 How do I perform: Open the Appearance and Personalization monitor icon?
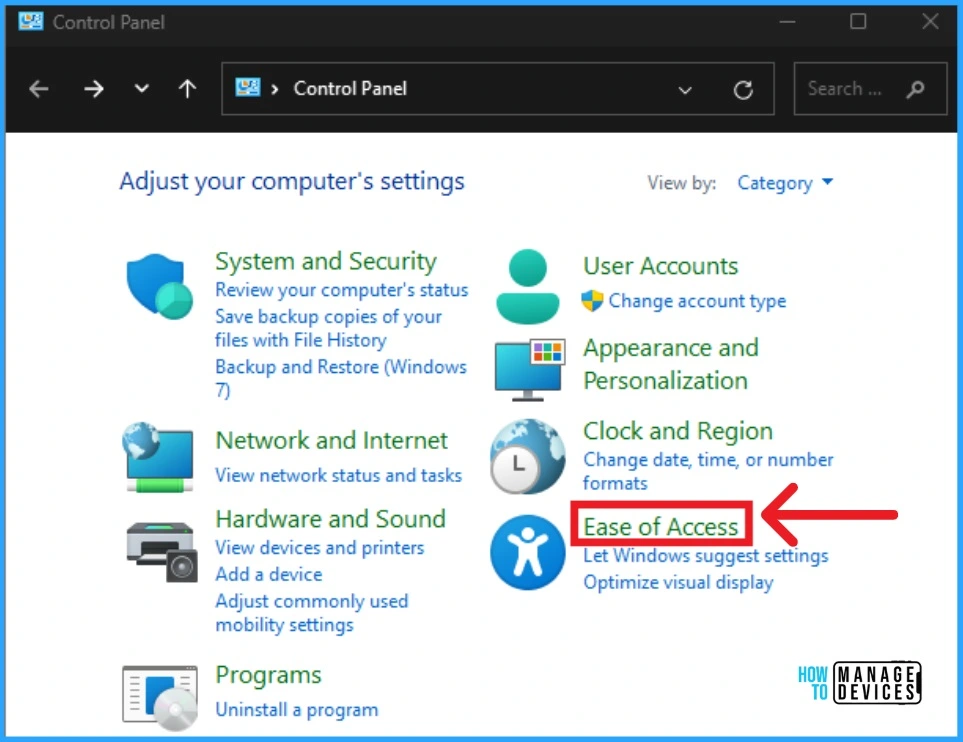[x=529, y=369]
